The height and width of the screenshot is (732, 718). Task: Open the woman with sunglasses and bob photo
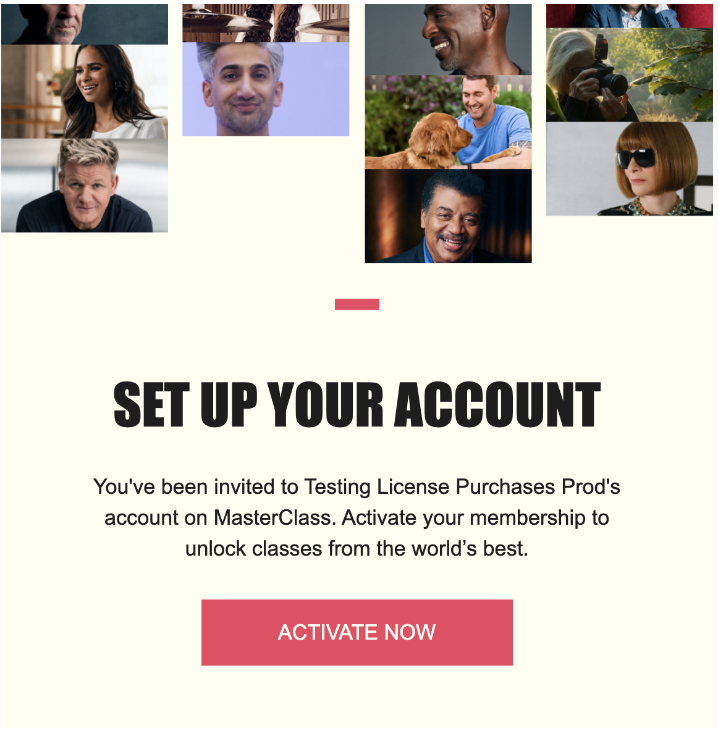click(x=629, y=169)
